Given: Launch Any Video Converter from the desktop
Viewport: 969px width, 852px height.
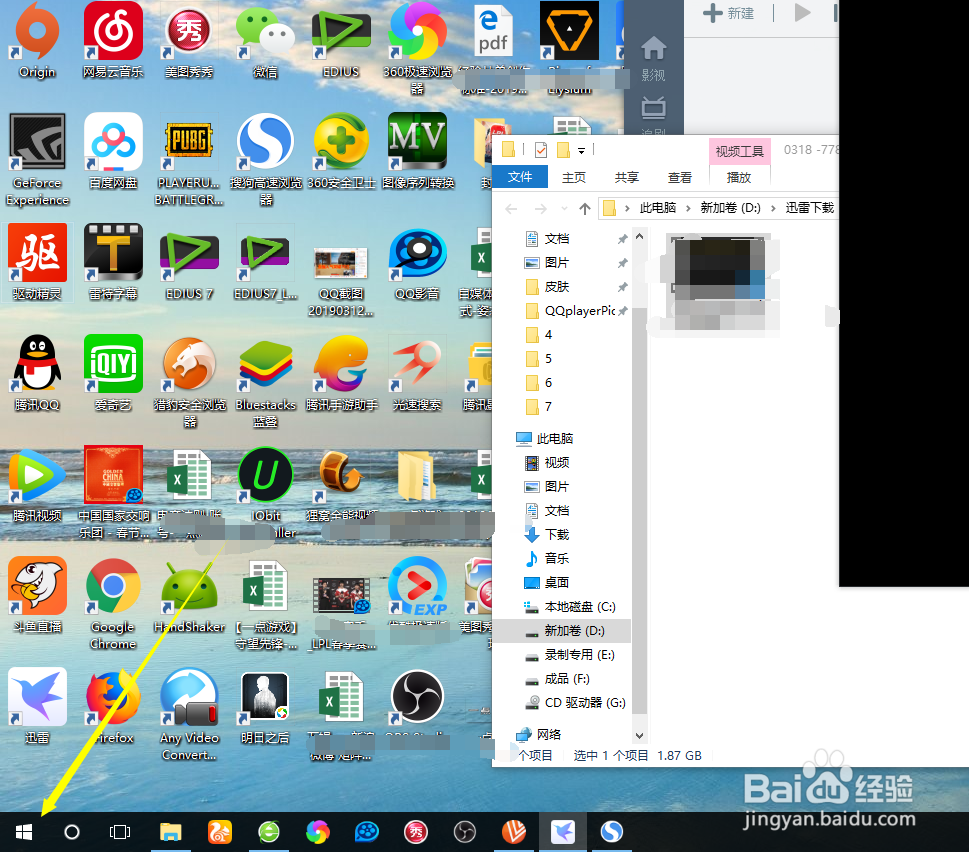Looking at the screenshot, I should (x=189, y=714).
